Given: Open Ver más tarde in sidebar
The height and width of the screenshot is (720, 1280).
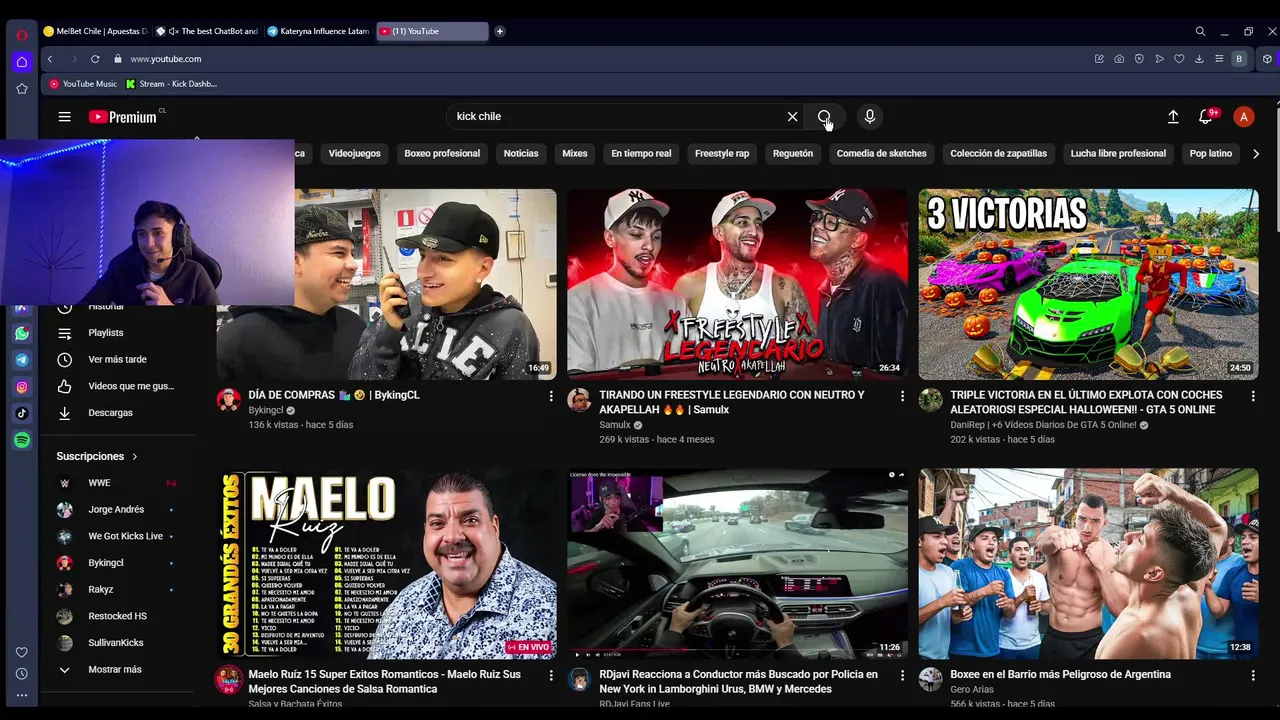Looking at the screenshot, I should tap(117, 360).
